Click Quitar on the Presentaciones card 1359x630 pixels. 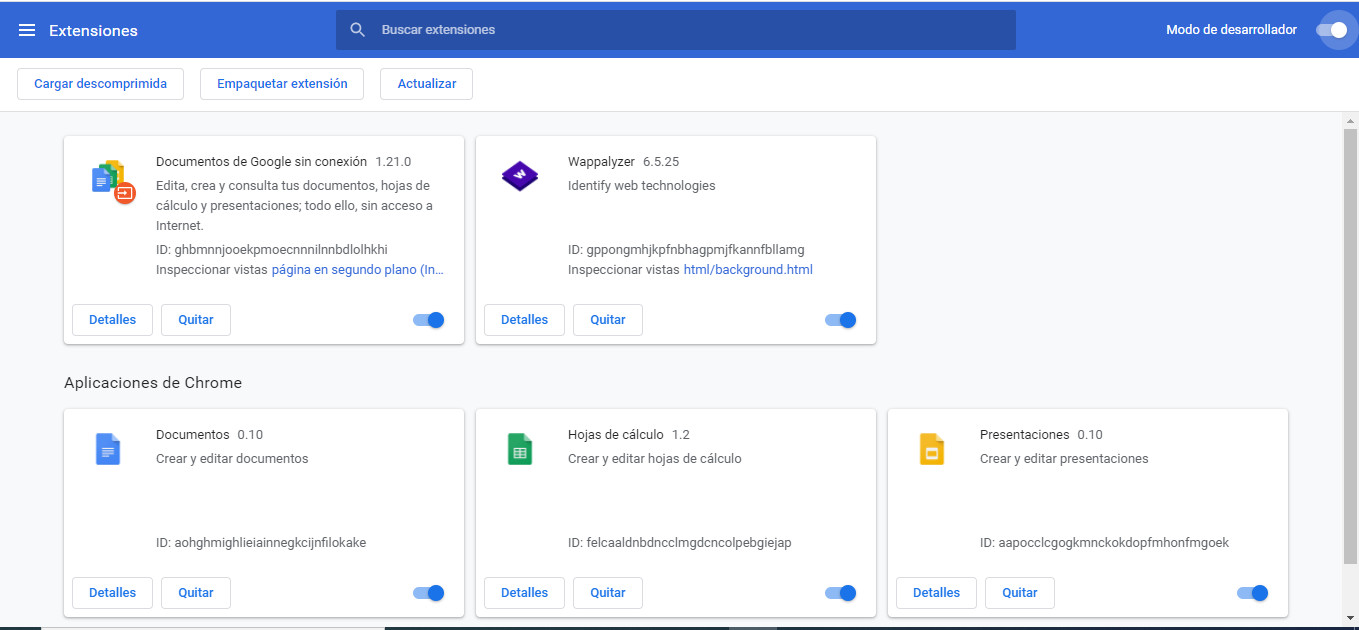tap(1020, 593)
